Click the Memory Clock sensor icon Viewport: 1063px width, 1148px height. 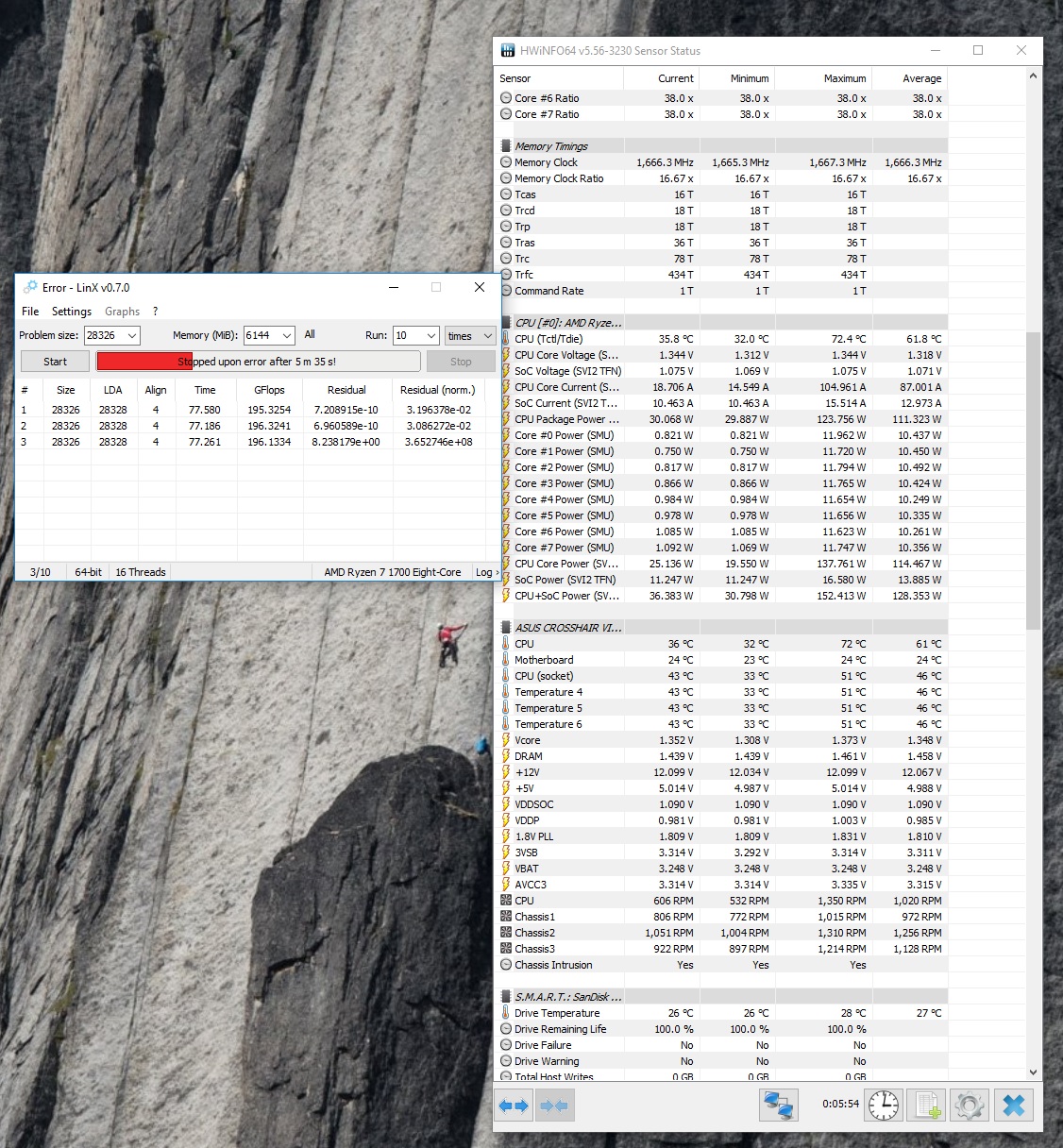click(x=507, y=162)
